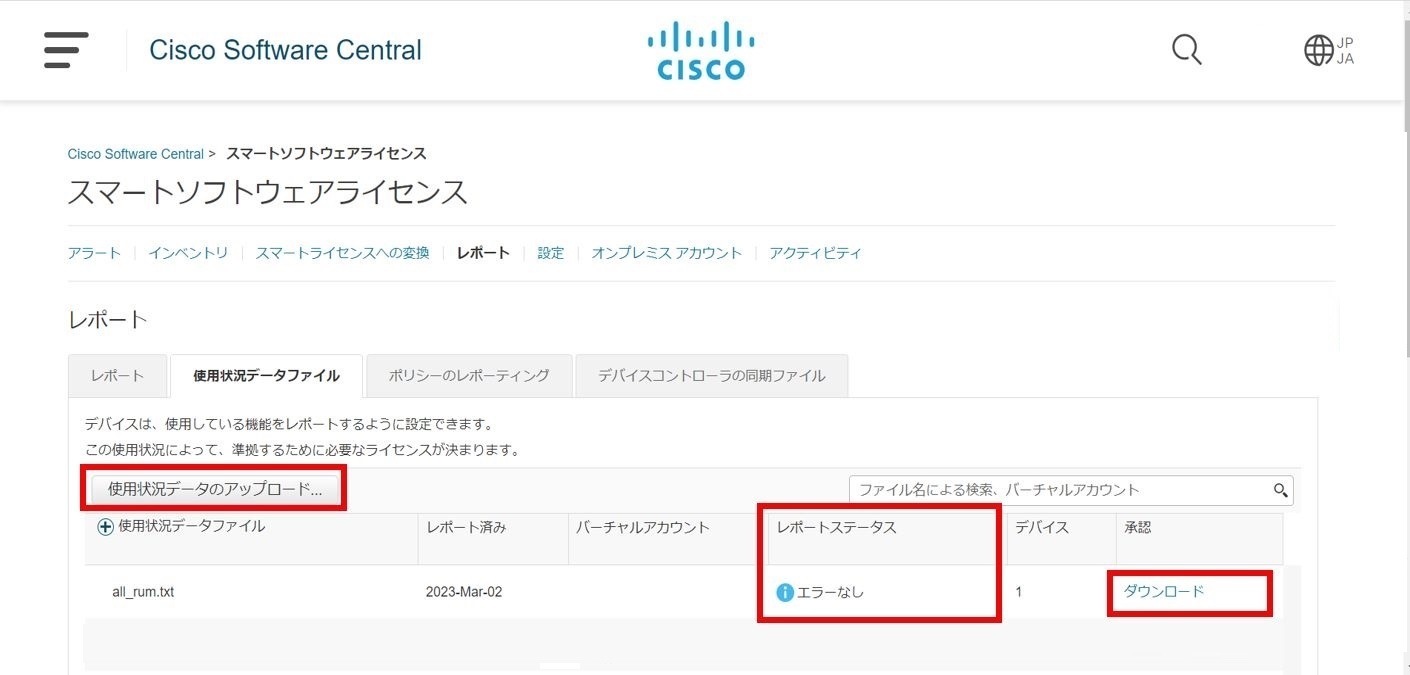
Task: Switch to the ポリシーのレポーティング tab
Action: (x=468, y=375)
